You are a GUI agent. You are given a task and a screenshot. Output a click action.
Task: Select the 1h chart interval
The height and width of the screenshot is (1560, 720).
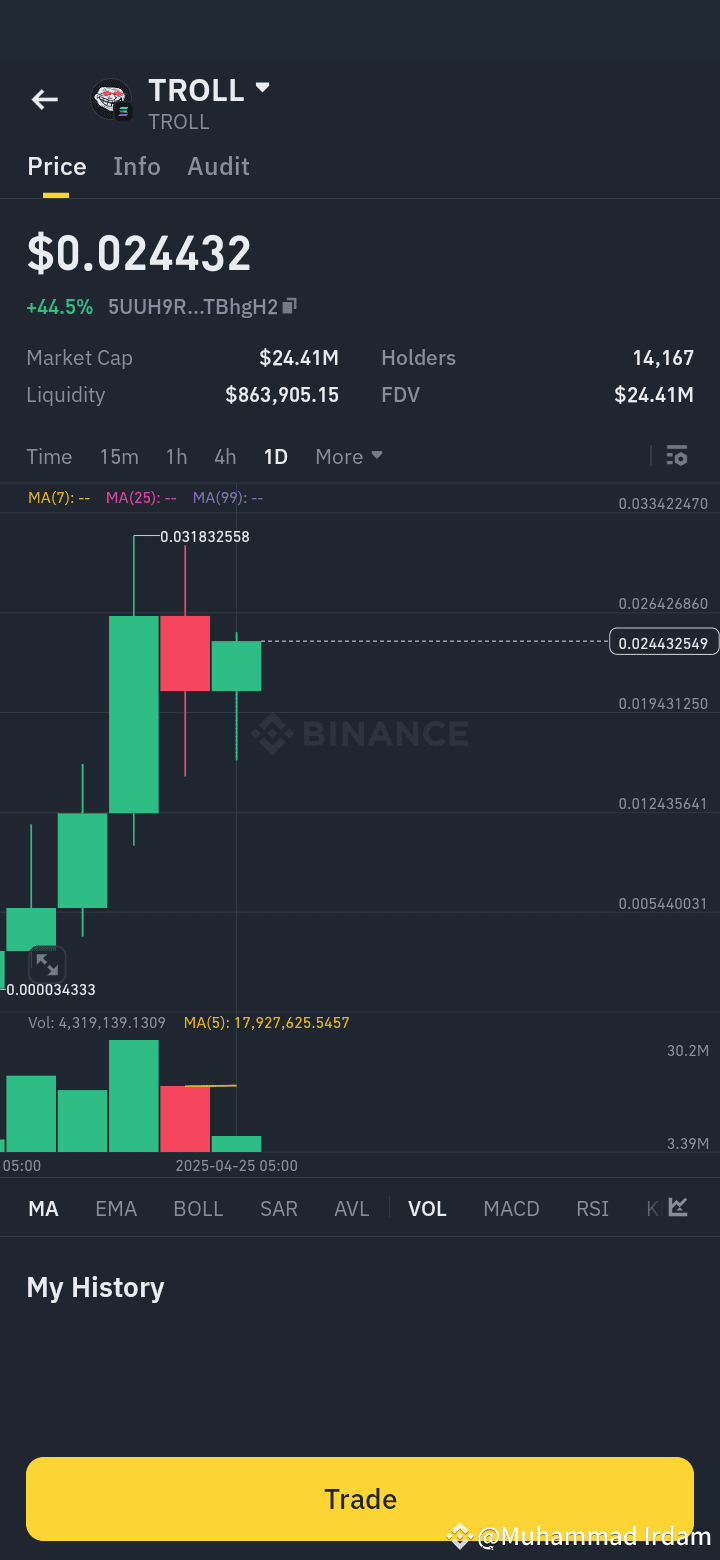tap(176, 456)
